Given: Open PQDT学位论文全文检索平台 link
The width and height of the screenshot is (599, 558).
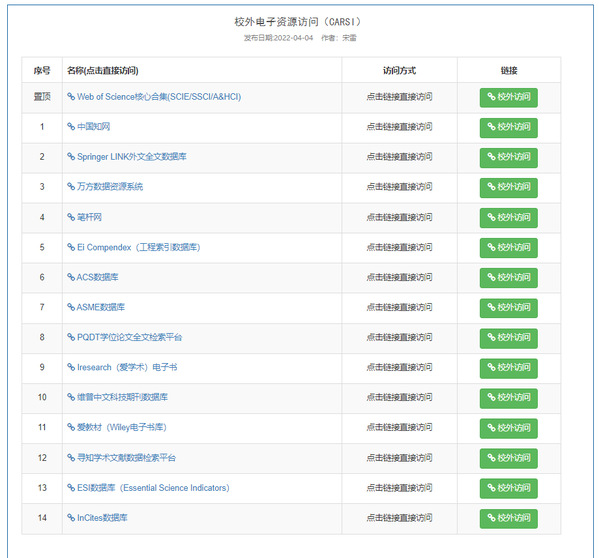Looking at the screenshot, I should coord(125,337).
